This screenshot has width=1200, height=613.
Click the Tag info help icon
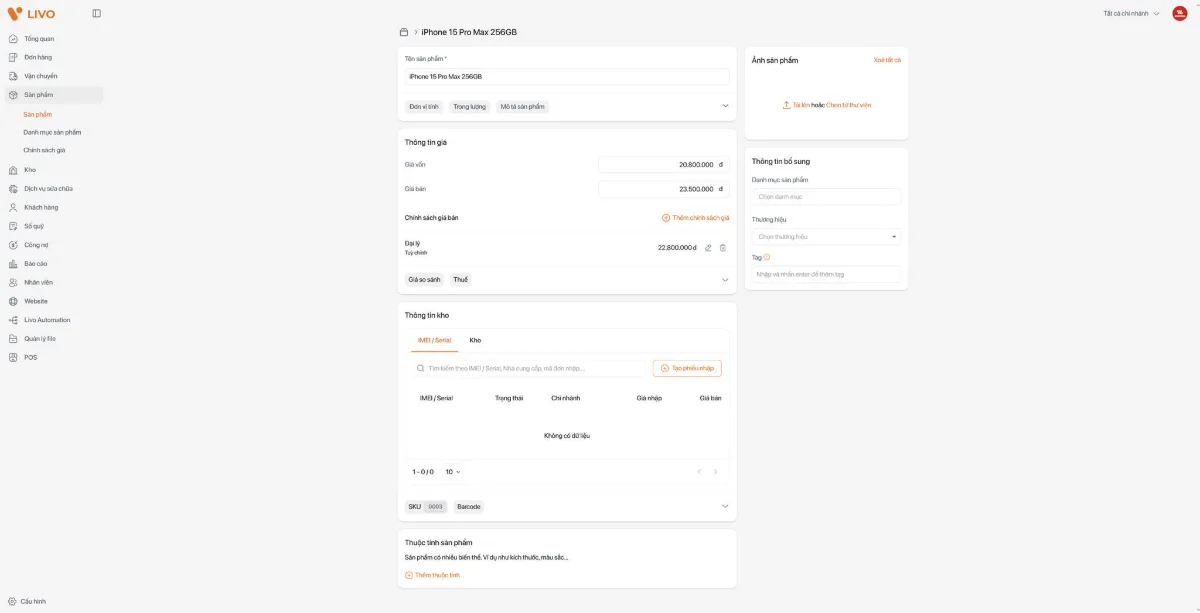coord(767,257)
